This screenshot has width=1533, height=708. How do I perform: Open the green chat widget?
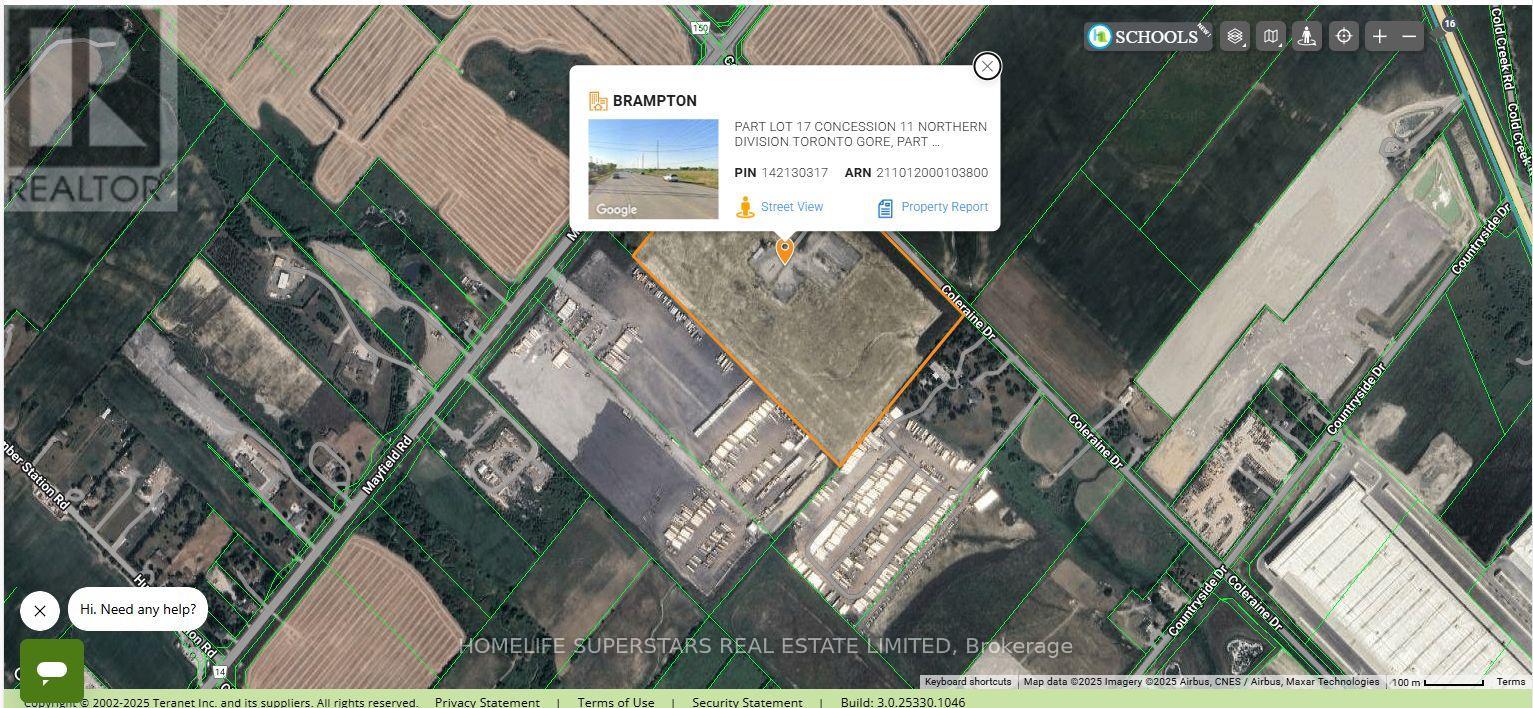click(x=52, y=670)
